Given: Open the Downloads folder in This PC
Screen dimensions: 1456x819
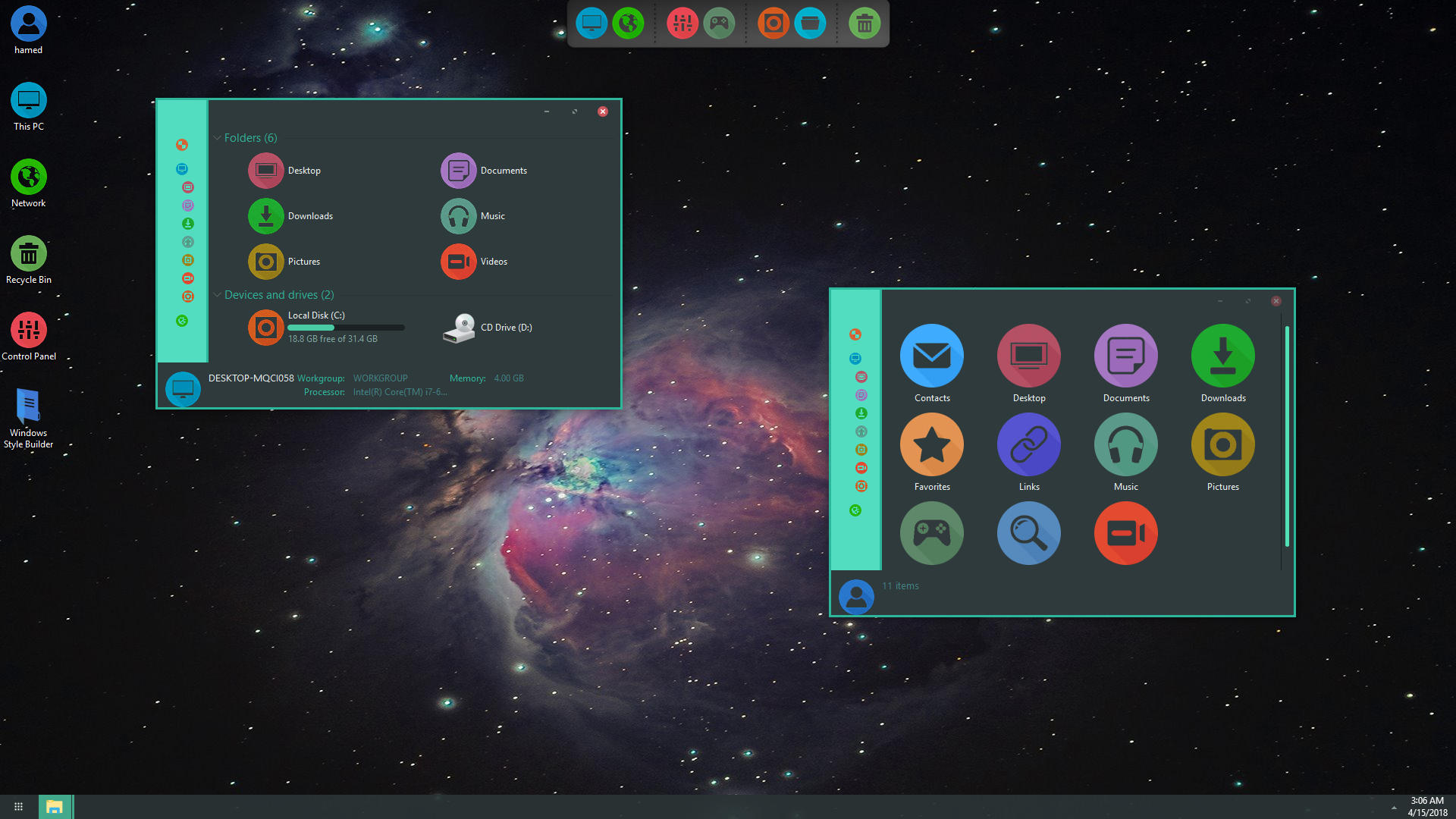Looking at the screenshot, I should tap(266, 216).
